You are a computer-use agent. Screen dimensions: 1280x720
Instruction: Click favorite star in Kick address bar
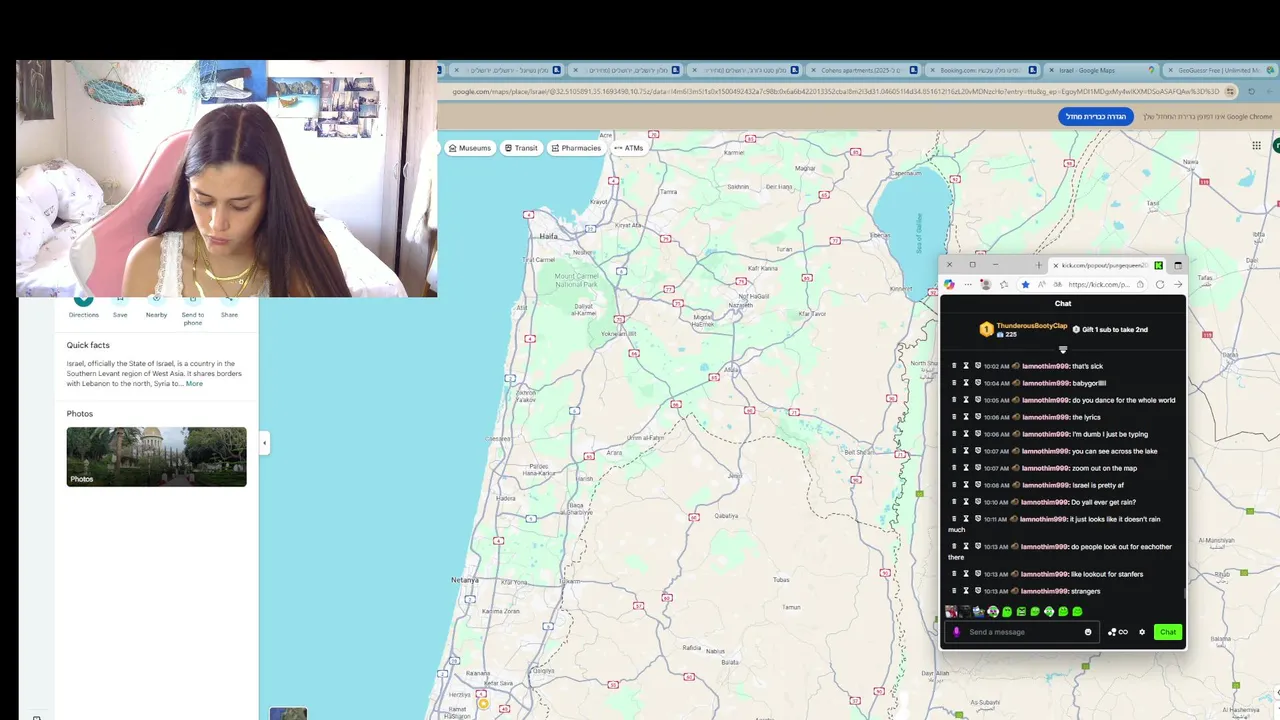(x=1025, y=284)
